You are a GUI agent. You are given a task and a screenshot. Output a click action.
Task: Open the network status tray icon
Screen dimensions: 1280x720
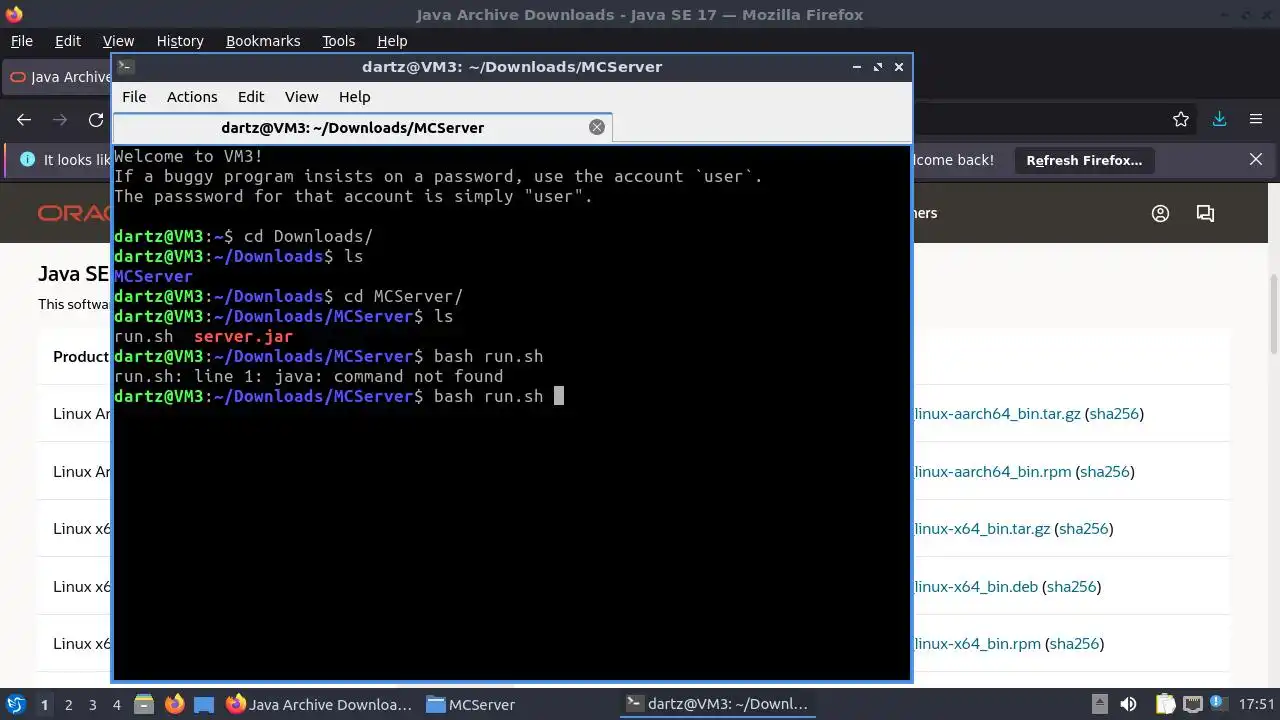tap(1193, 704)
